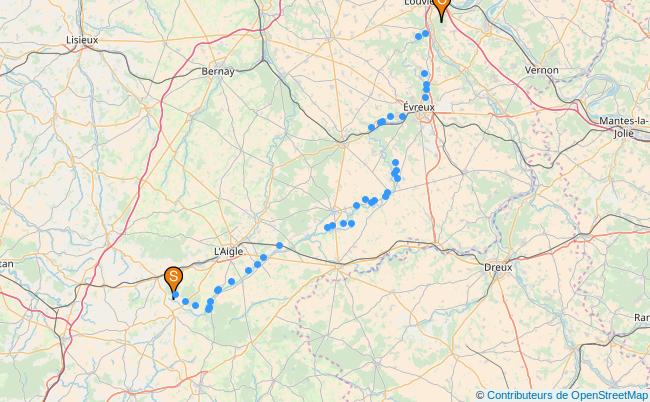Viewport: 650px width, 402px height.
Task: Click the Vernon town label
Action: tap(541, 70)
